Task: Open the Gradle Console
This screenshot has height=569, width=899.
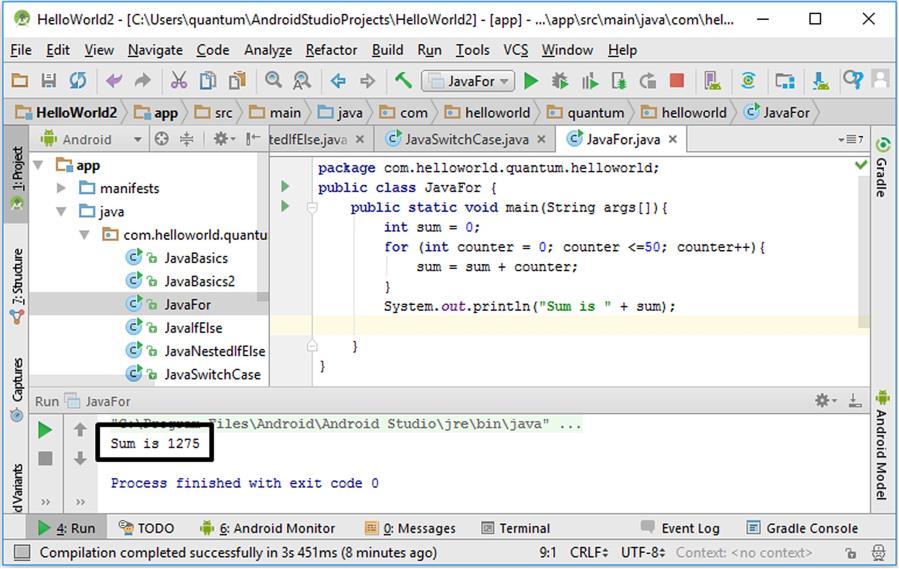Action: [803, 528]
